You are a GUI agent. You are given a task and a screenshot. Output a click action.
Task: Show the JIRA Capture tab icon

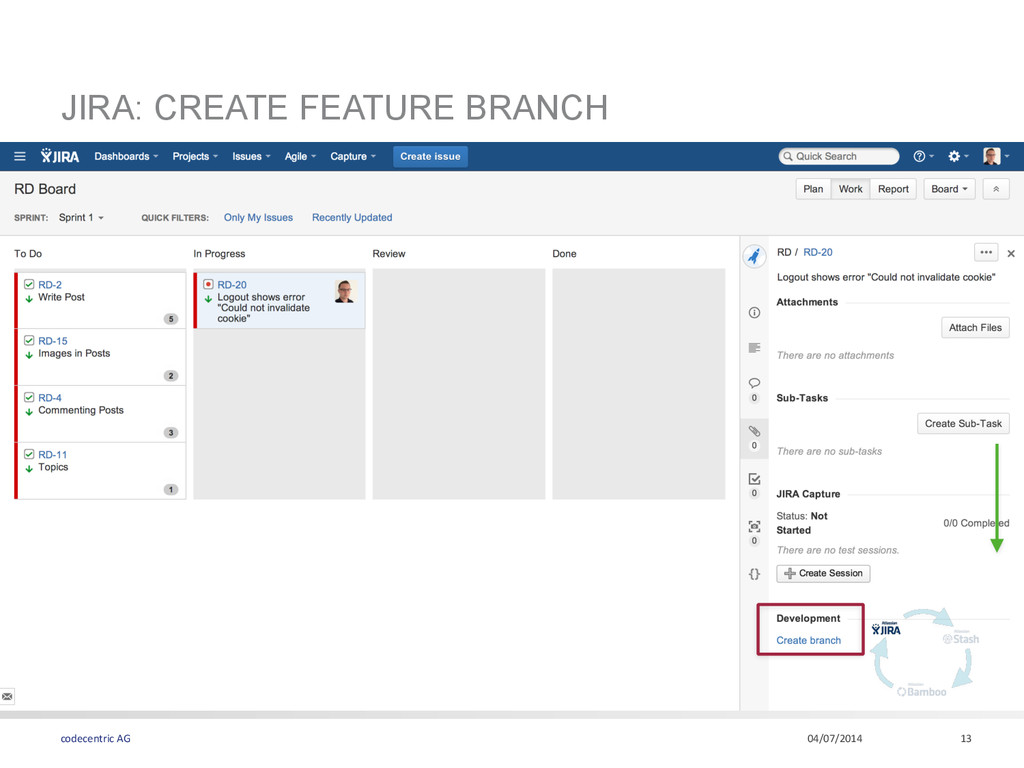click(754, 526)
